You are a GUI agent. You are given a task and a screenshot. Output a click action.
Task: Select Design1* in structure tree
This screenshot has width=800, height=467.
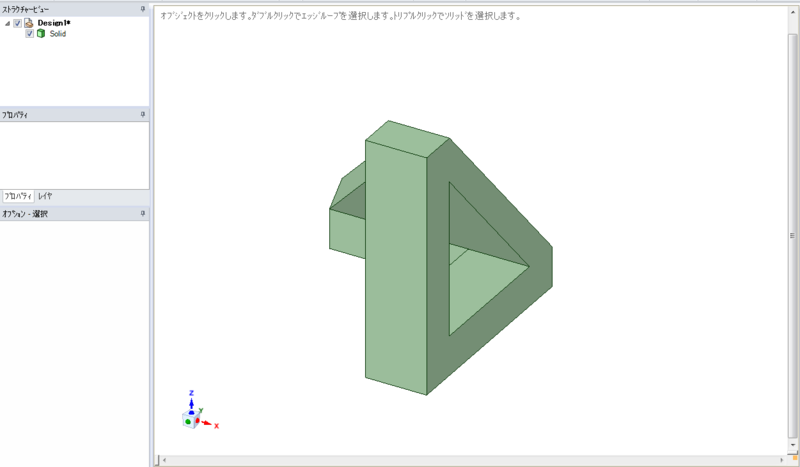pyautogui.click(x=54, y=23)
